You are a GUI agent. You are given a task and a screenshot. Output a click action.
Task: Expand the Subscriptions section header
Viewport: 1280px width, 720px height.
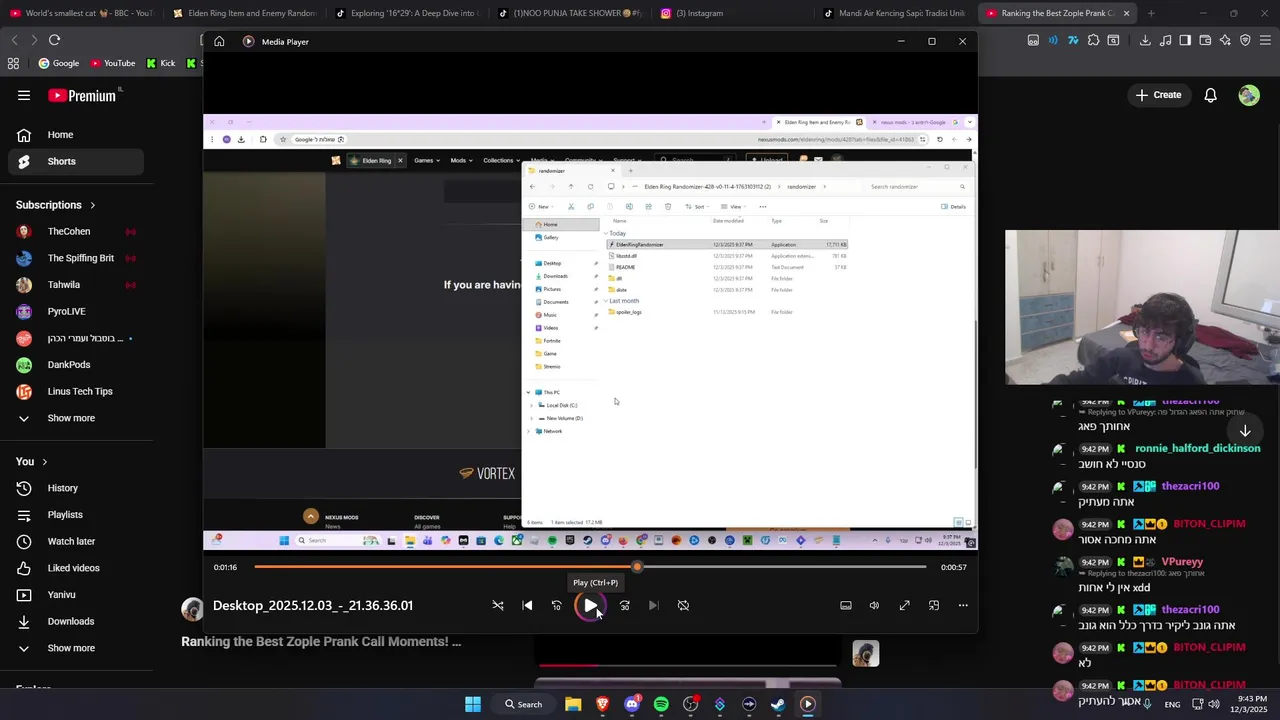[x=56, y=205]
